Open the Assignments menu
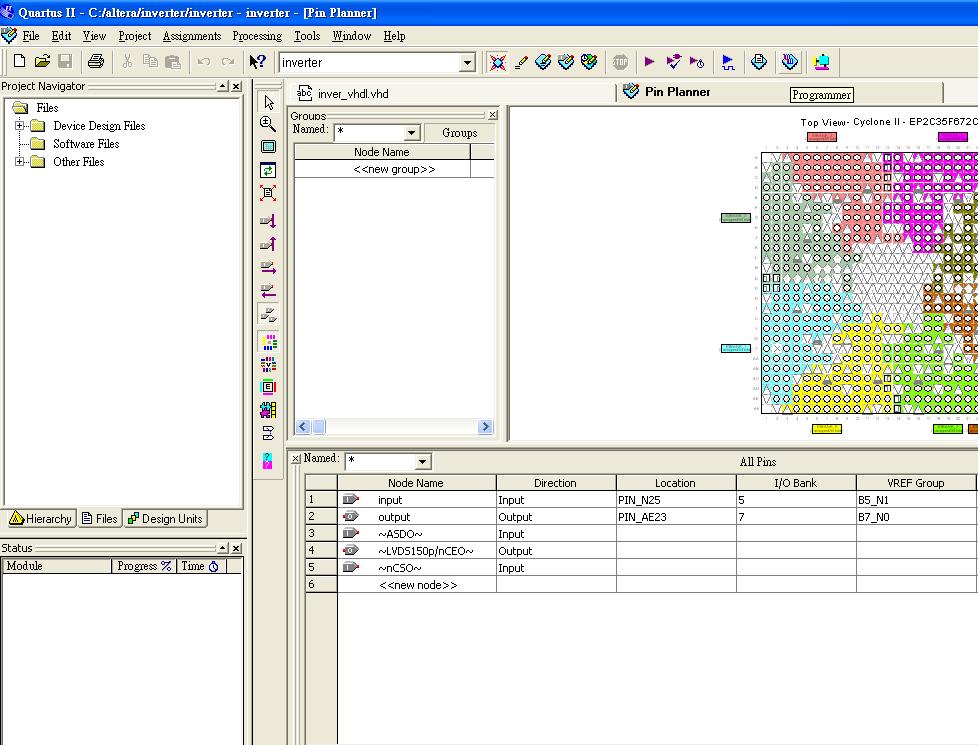The height and width of the screenshot is (745, 978). tap(192, 36)
